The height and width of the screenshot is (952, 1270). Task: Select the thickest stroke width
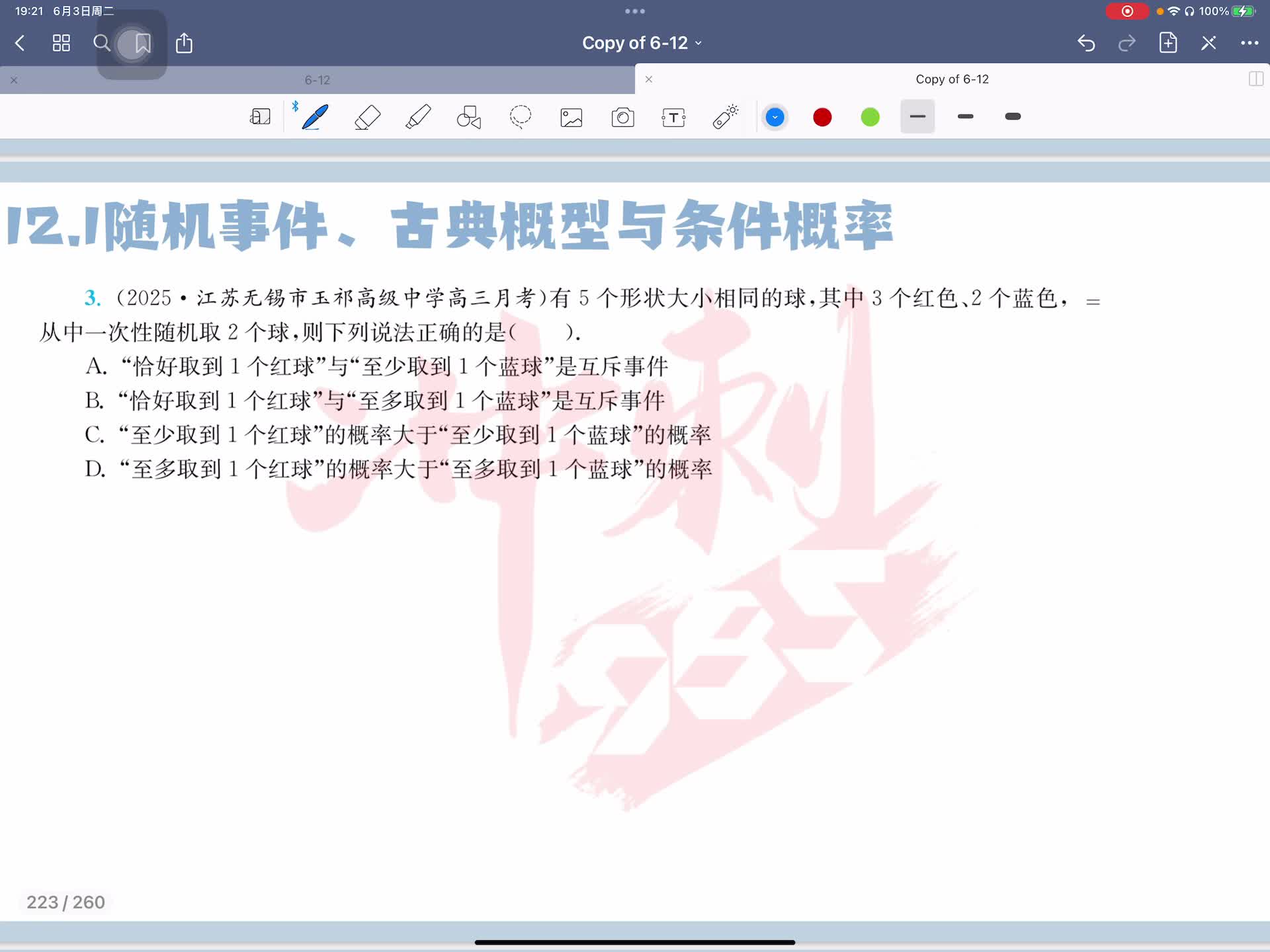[x=1013, y=116]
